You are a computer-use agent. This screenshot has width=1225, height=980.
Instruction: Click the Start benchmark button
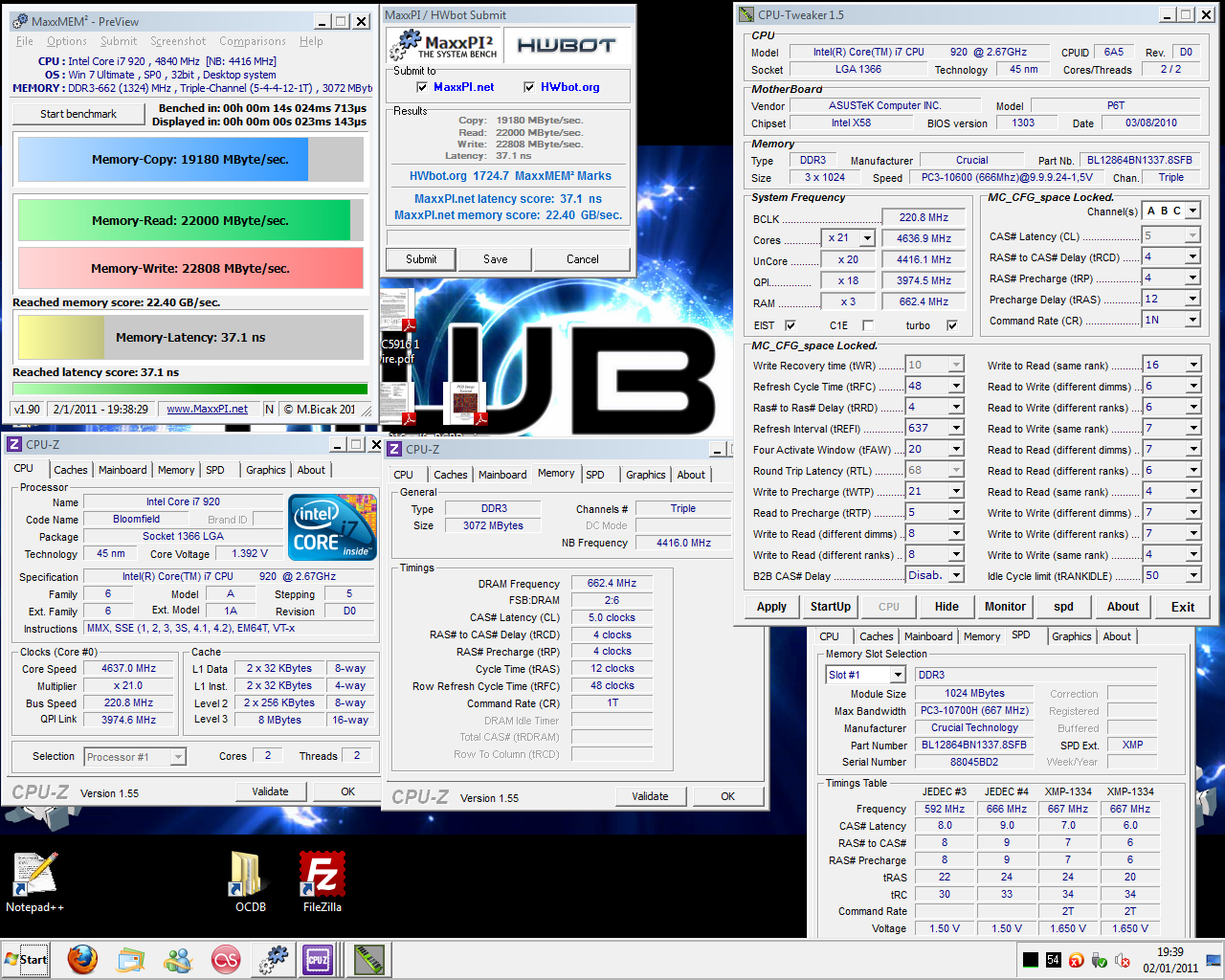click(78, 114)
